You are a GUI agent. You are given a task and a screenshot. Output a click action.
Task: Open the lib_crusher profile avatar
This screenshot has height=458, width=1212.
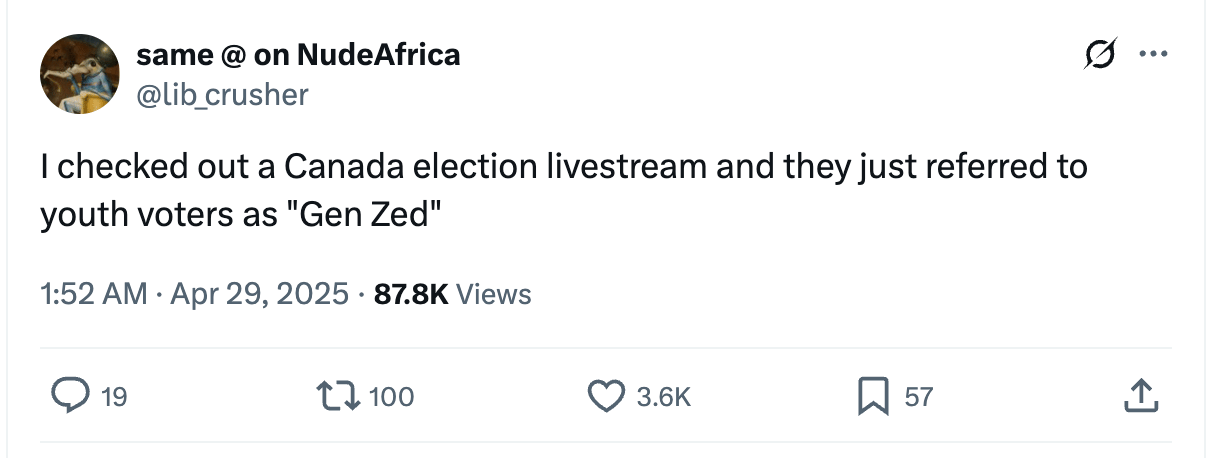coord(81,77)
